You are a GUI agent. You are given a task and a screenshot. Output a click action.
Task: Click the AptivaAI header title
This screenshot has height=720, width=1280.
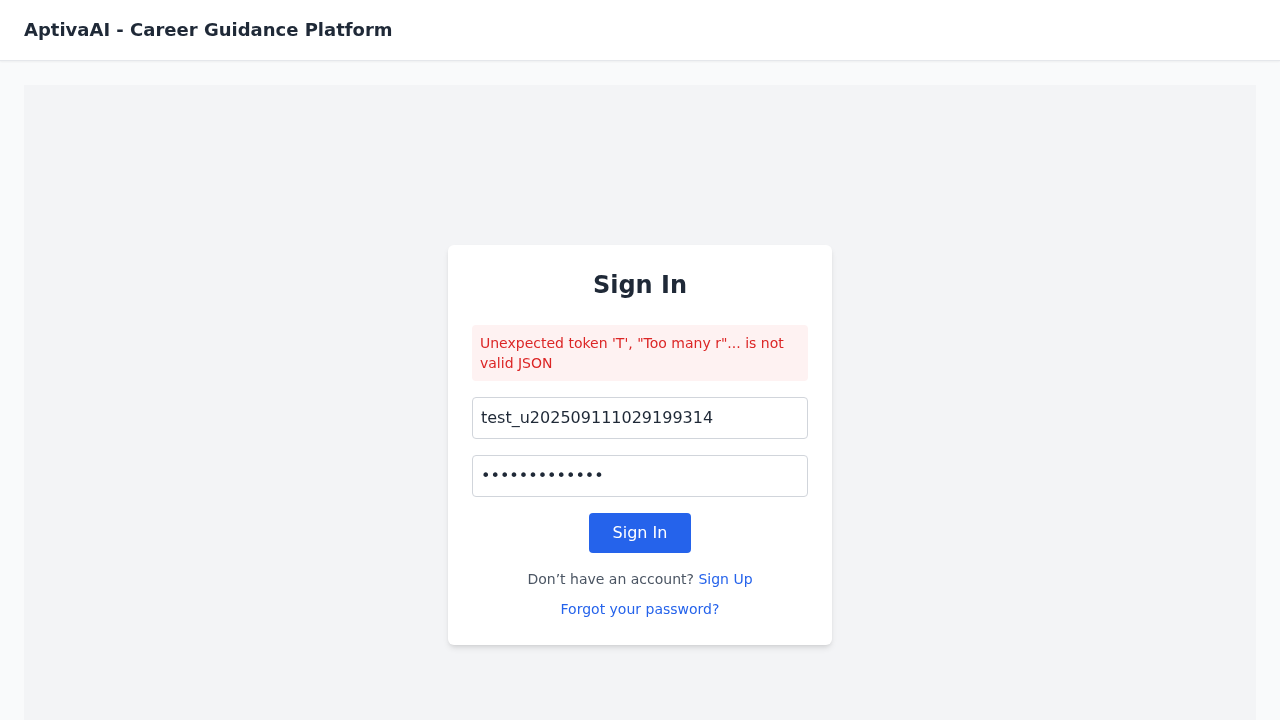pos(208,30)
